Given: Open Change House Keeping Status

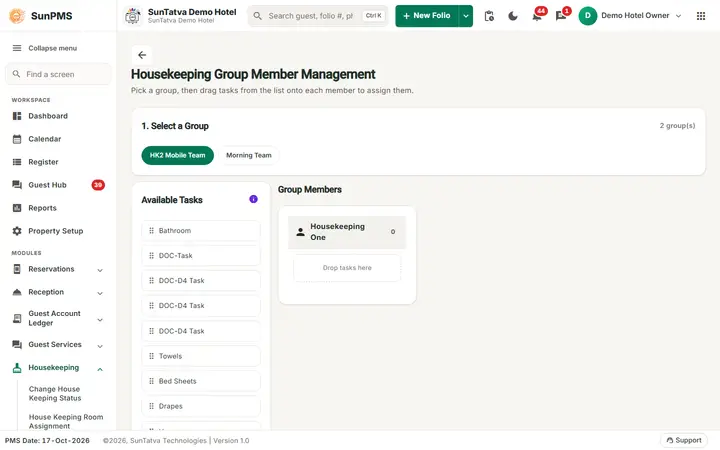Looking at the screenshot, I should point(55,394).
